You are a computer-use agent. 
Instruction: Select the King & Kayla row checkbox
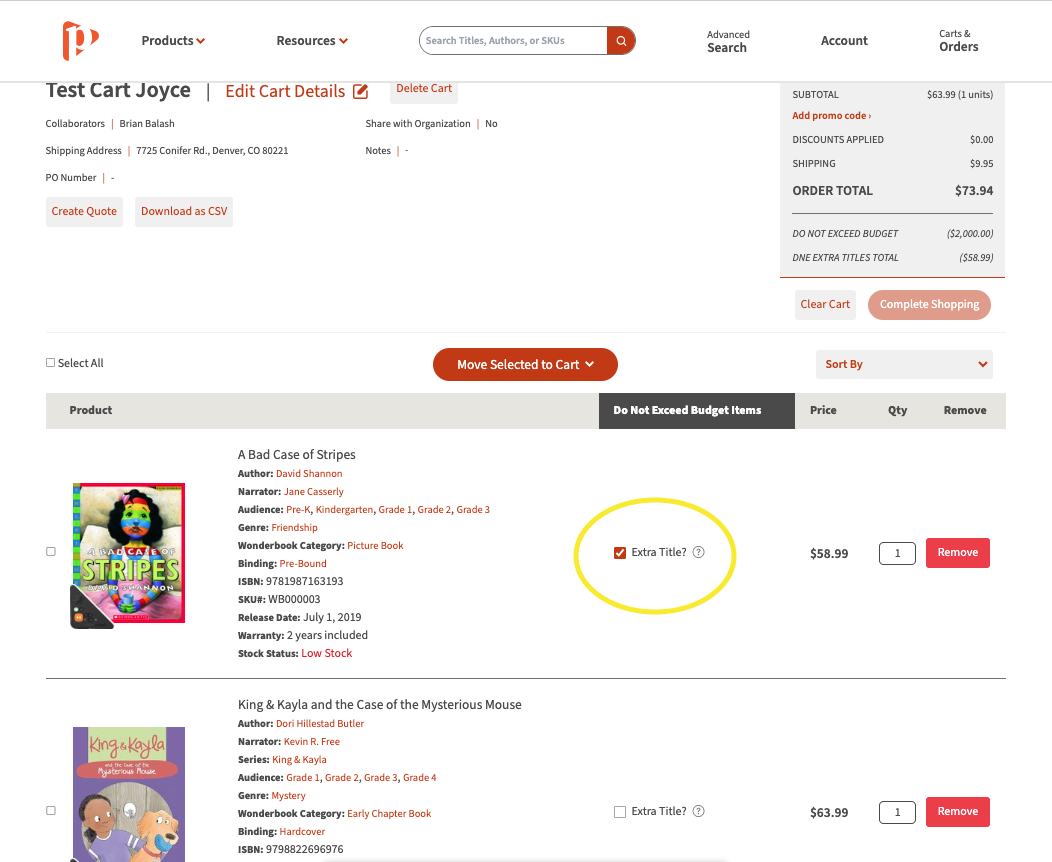click(50, 810)
